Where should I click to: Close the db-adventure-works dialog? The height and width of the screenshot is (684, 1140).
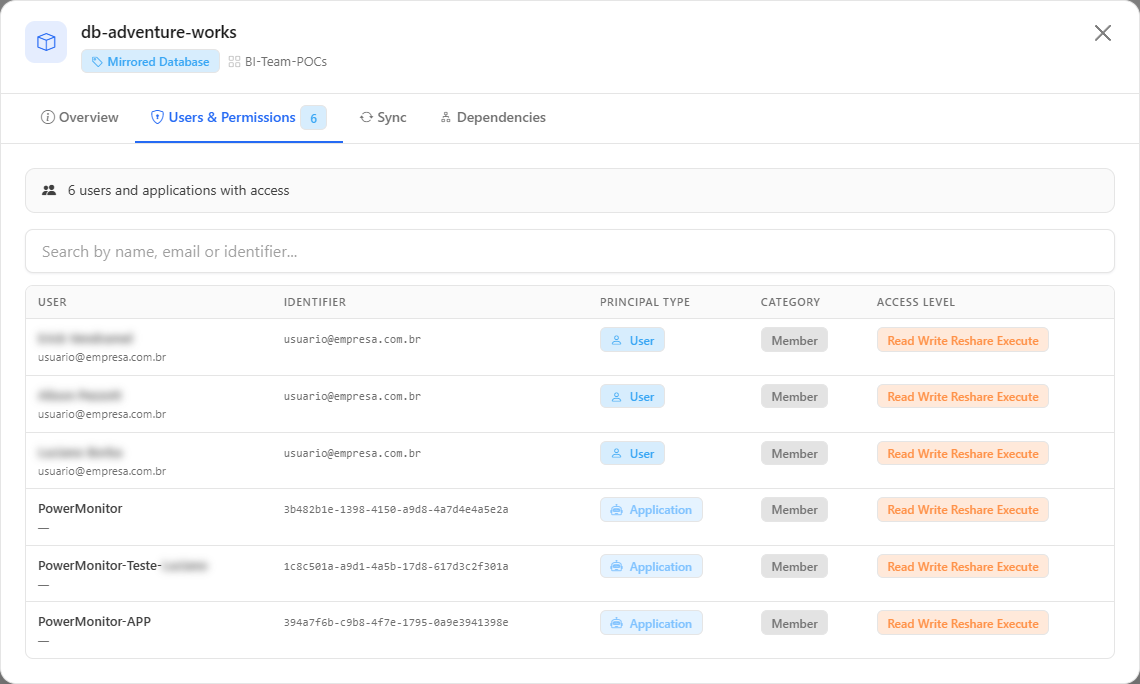click(x=1102, y=33)
